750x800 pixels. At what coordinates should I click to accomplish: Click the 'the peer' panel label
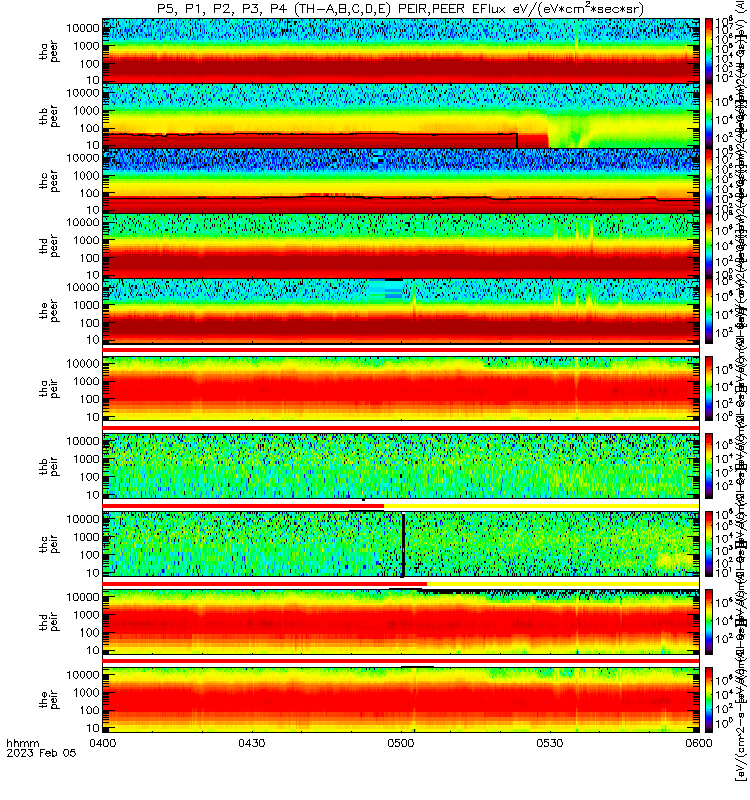(x=49, y=311)
